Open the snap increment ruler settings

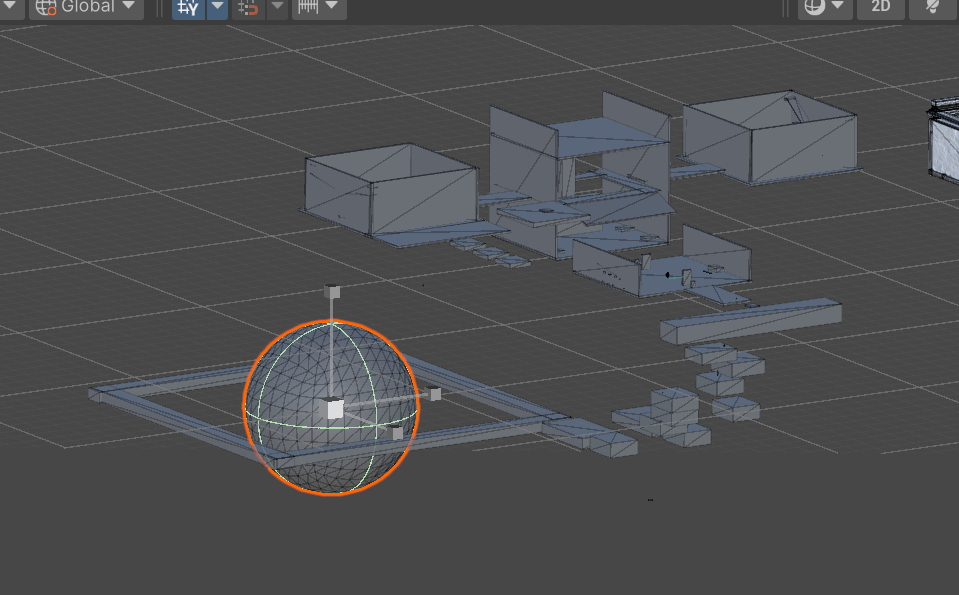point(308,7)
